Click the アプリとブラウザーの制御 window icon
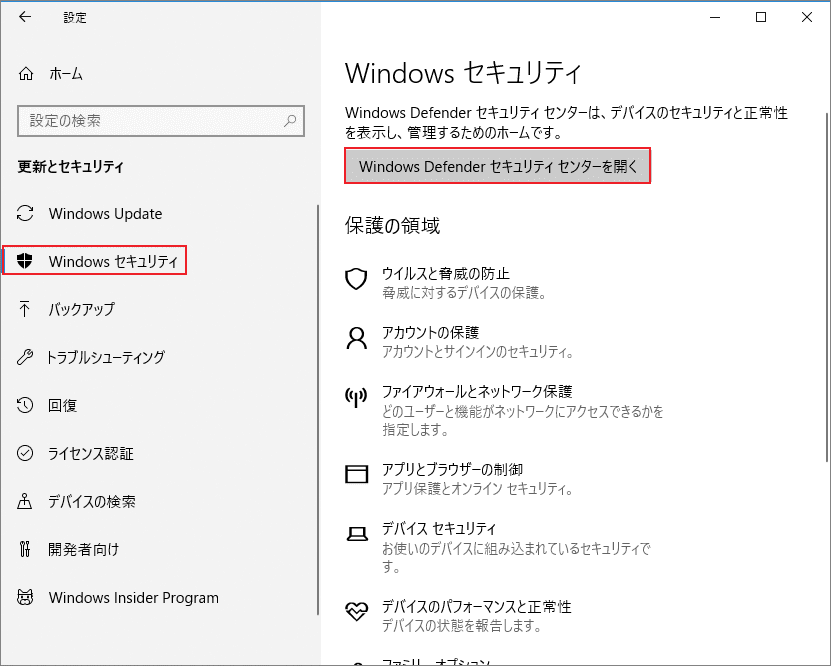 [356, 475]
